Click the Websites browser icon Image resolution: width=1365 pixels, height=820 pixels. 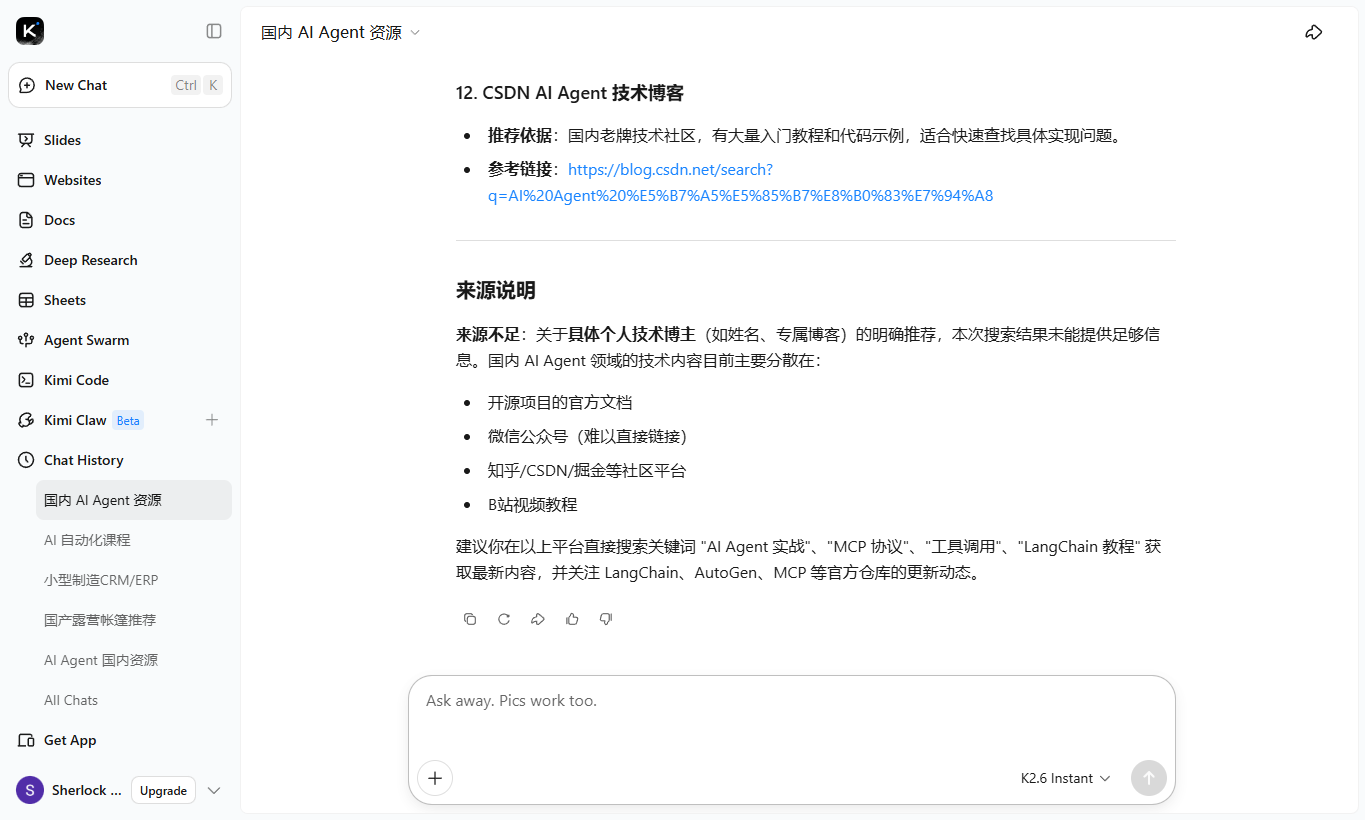tap(26, 180)
